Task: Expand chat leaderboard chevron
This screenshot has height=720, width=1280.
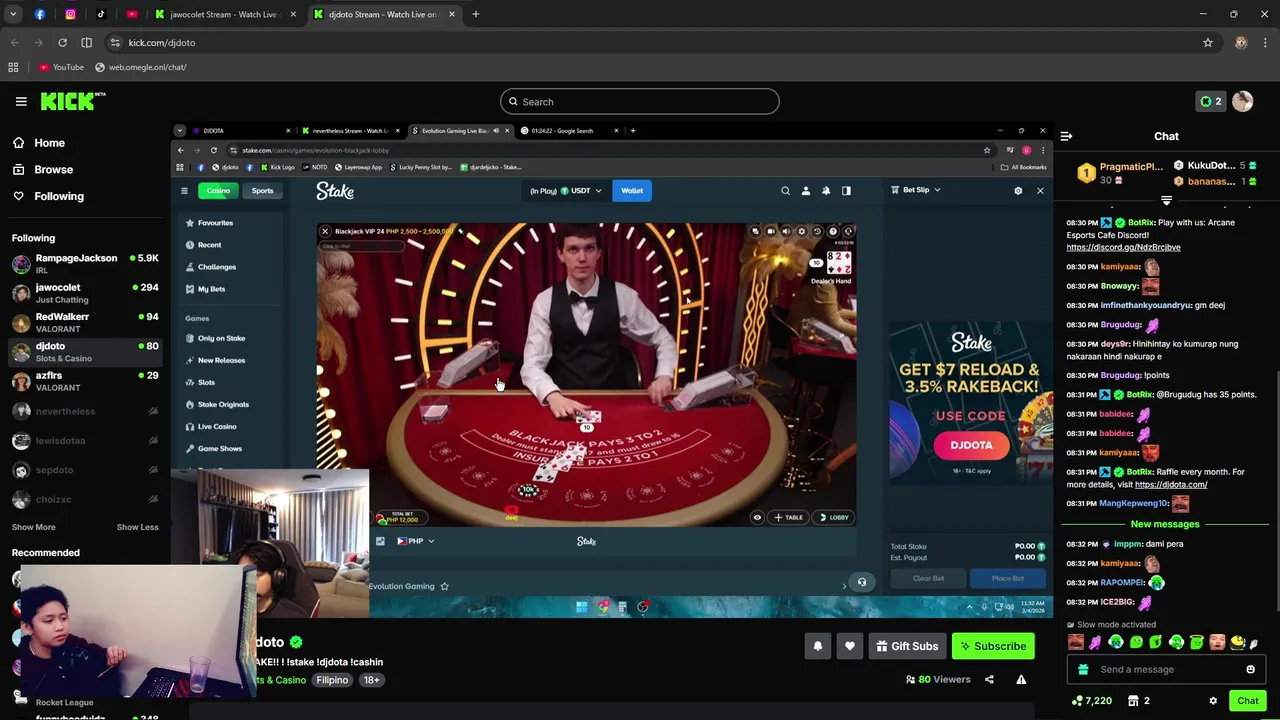Action: 1166,200
